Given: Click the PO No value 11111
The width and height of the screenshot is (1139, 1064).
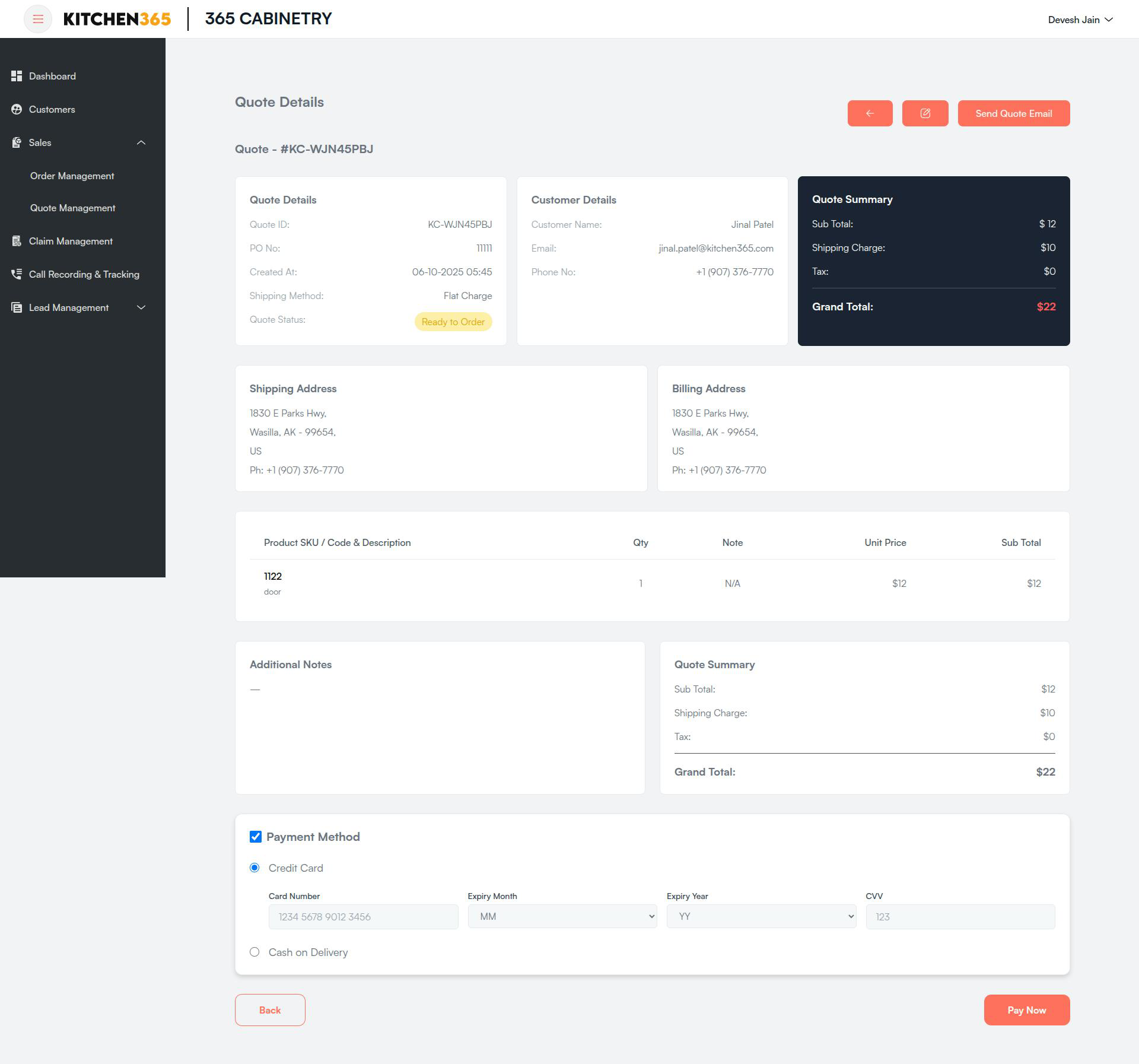Looking at the screenshot, I should (x=484, y=248).
